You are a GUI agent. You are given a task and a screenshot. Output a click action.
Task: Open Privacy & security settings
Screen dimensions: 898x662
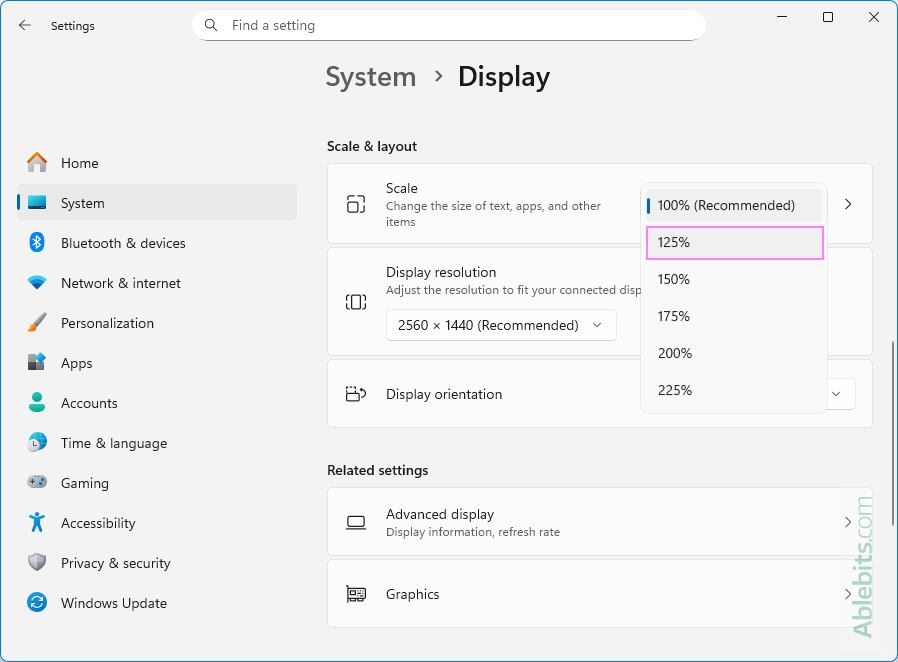pyautogui.click(x=157, y=563)
